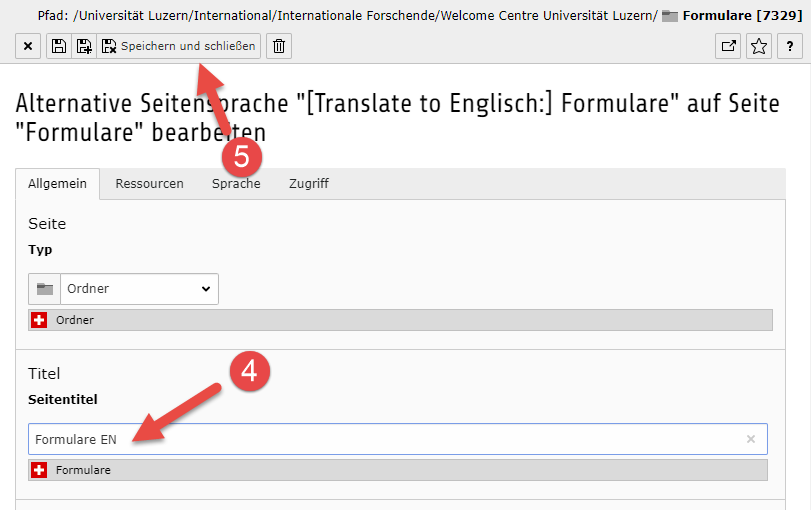
Task: Click the Formulare [7329] path text
Action: (742, 16)
